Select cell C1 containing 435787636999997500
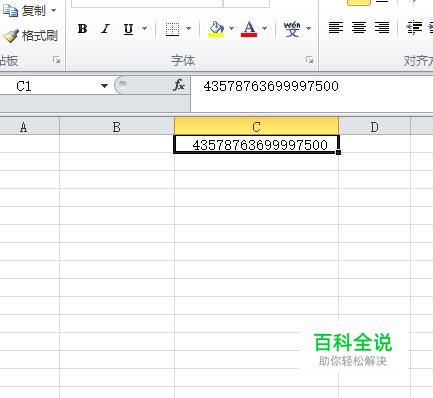 [x=256, y=144]
